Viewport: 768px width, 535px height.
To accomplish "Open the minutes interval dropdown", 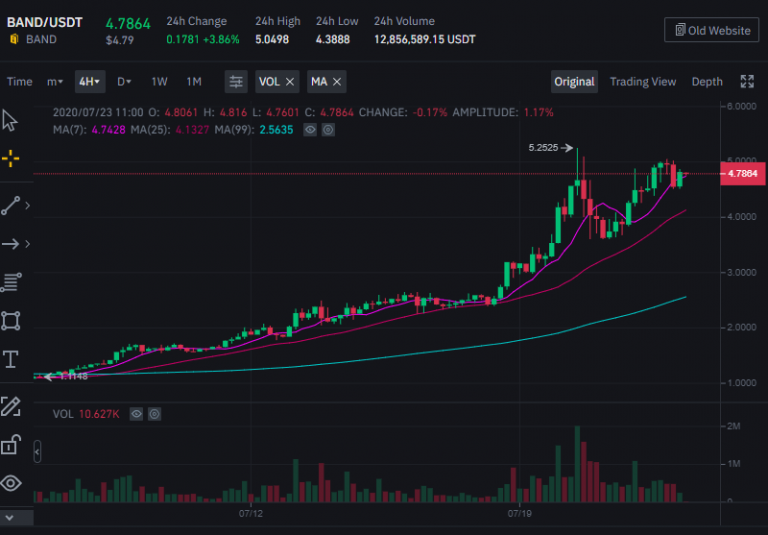I will (x=55, y=82).
